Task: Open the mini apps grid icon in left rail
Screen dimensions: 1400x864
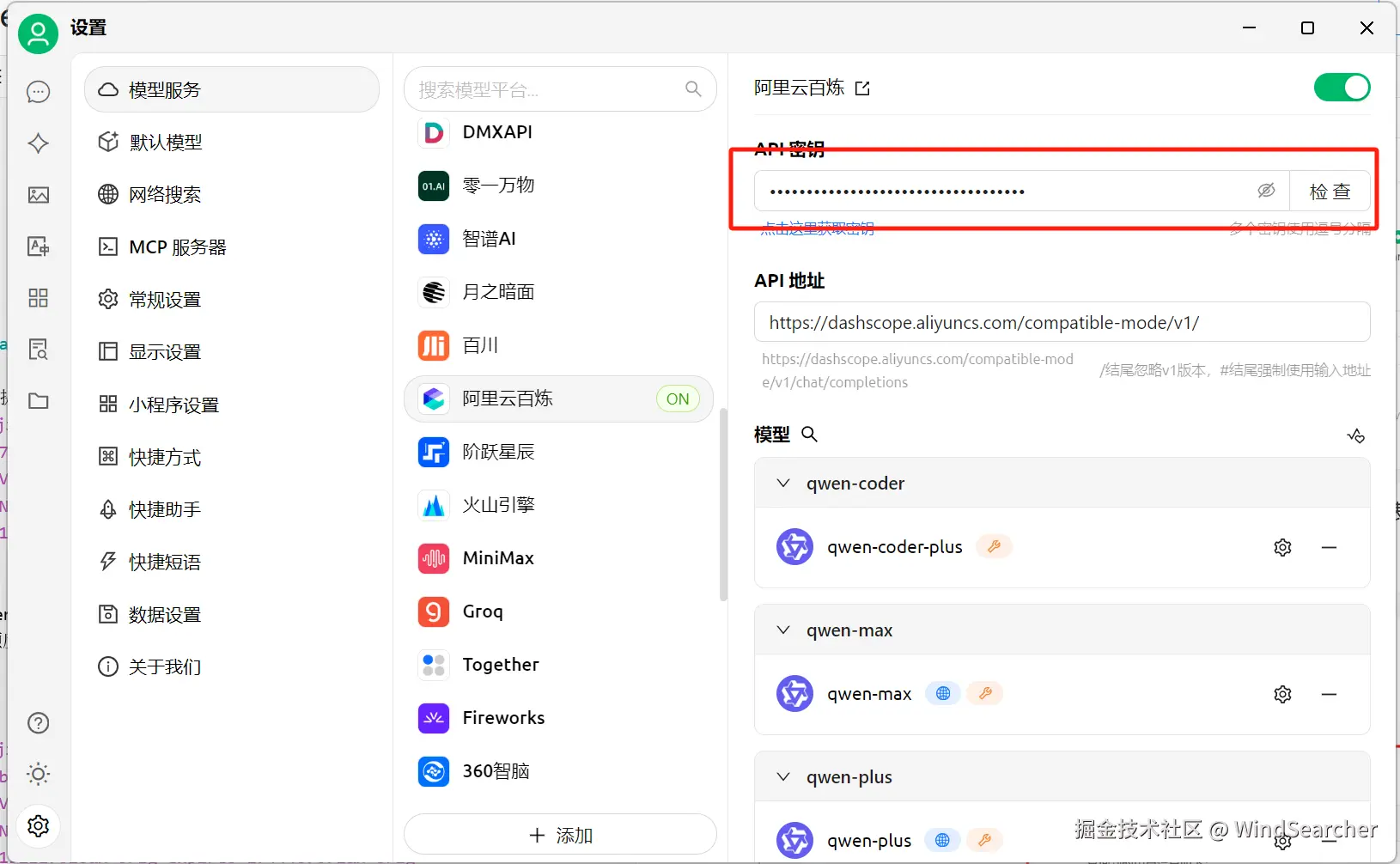Action: (39, 298)
